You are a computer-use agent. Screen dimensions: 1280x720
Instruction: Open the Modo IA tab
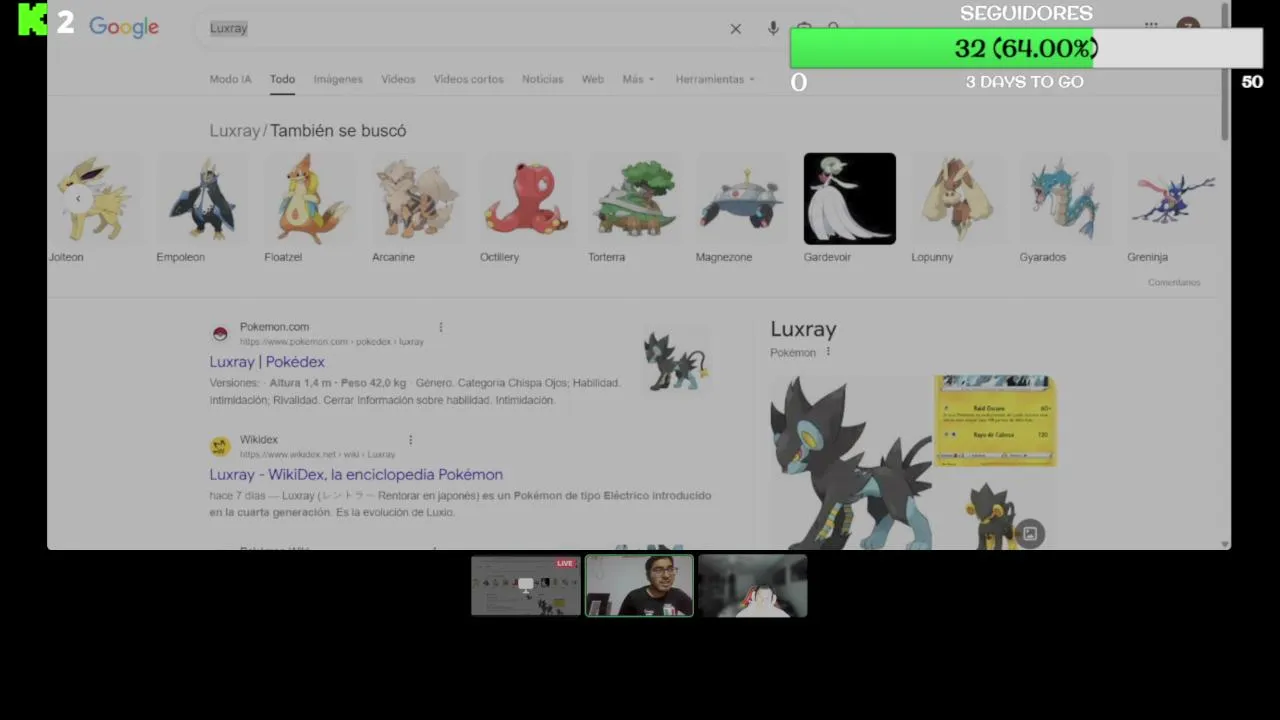click(230, 79)
